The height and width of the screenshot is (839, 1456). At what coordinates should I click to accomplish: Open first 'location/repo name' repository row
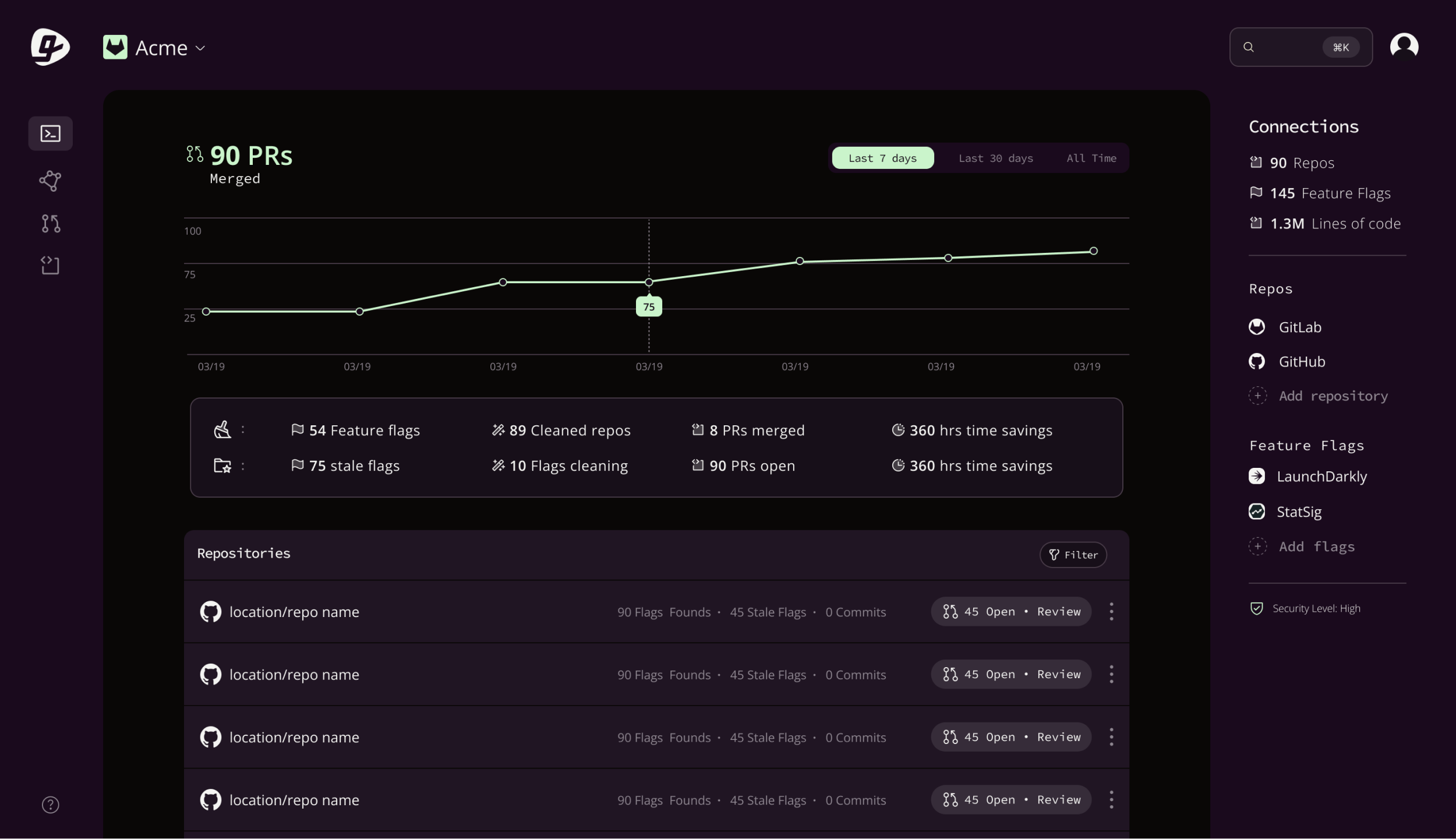click(656, 611)
